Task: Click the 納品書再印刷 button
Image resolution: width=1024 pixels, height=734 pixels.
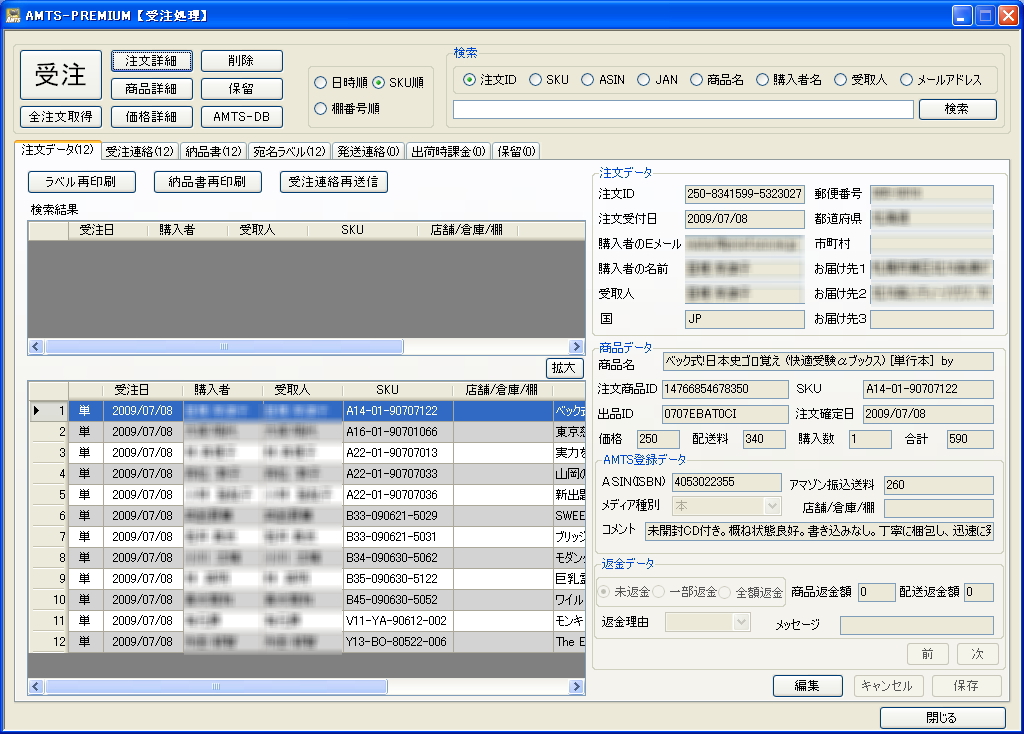Action: click(x=208, y=182)
